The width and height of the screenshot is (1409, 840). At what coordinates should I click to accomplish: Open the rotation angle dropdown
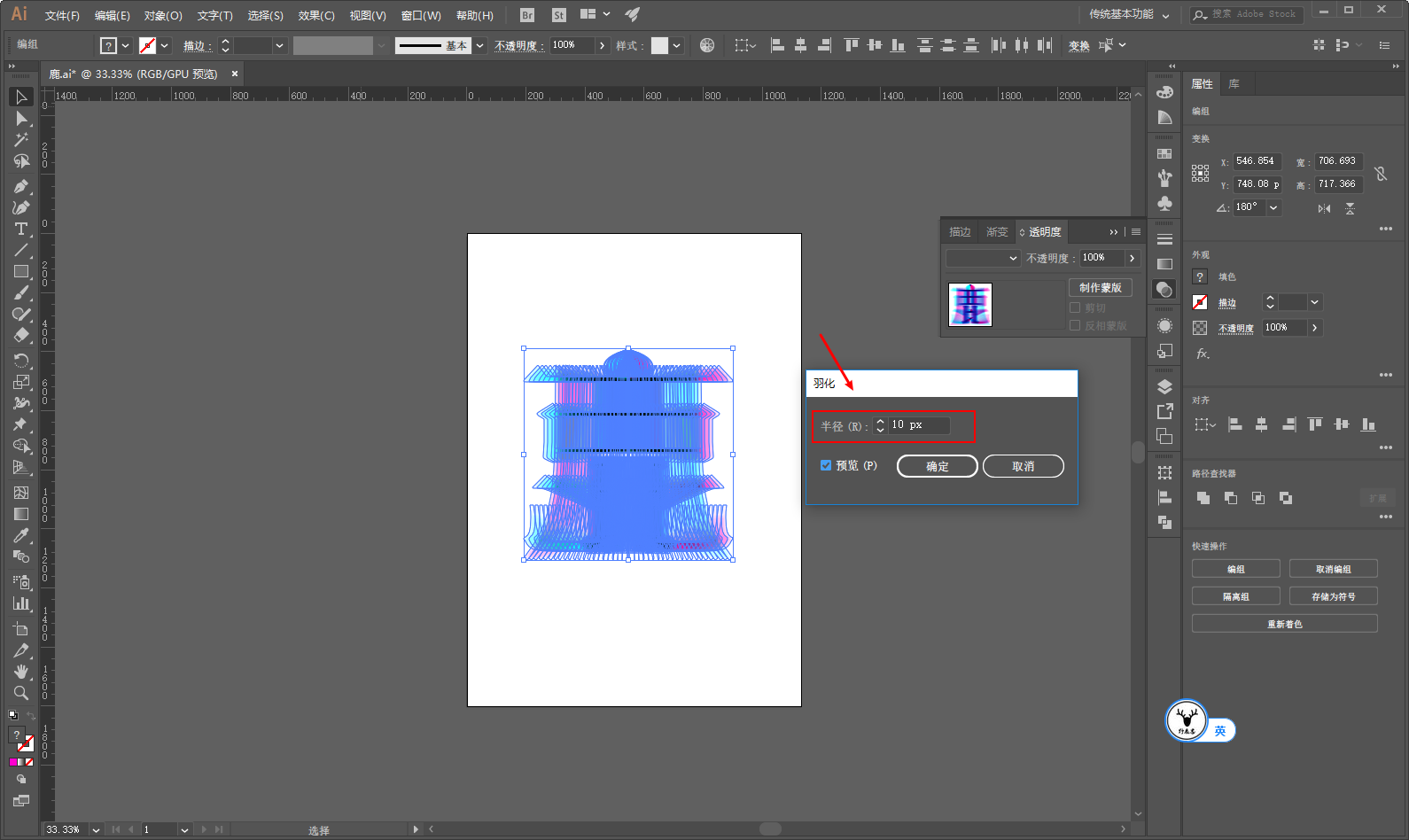(1273, 207)
